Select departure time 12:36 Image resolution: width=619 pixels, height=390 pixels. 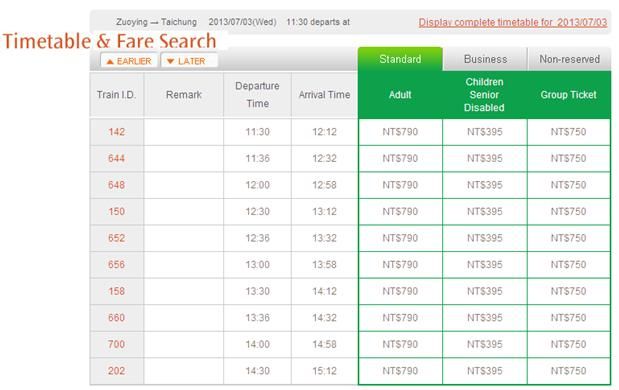[257, 238]
